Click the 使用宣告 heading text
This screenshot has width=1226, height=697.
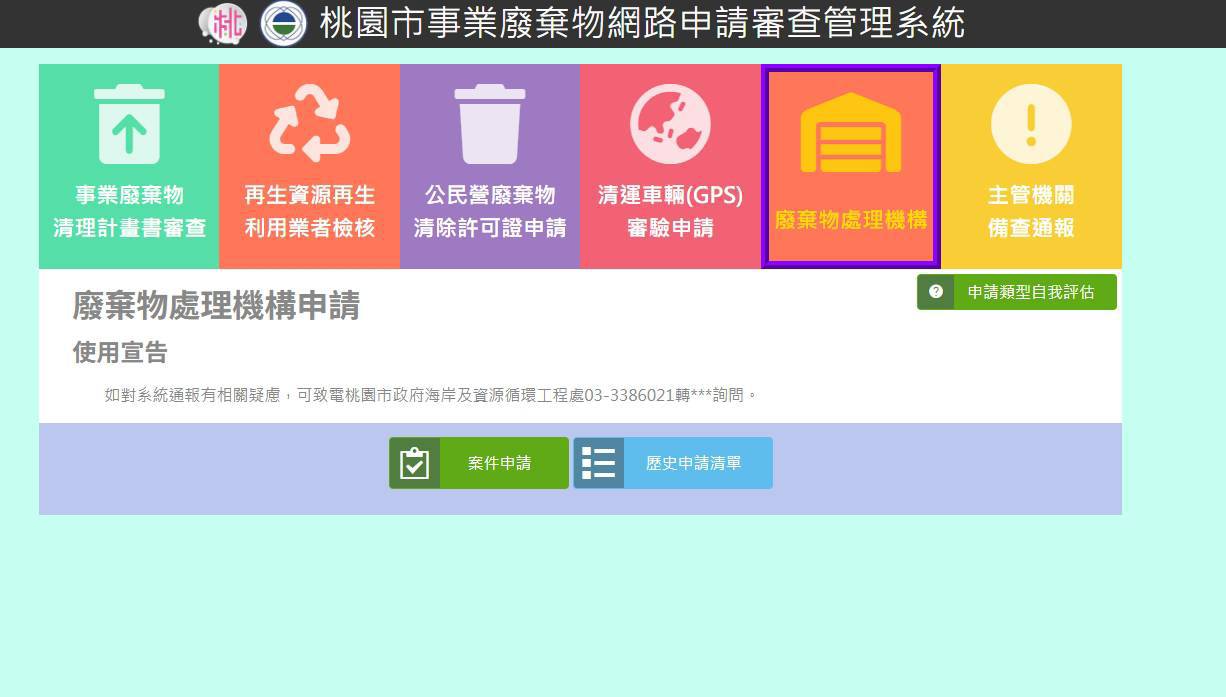click(x=120, y=353)
